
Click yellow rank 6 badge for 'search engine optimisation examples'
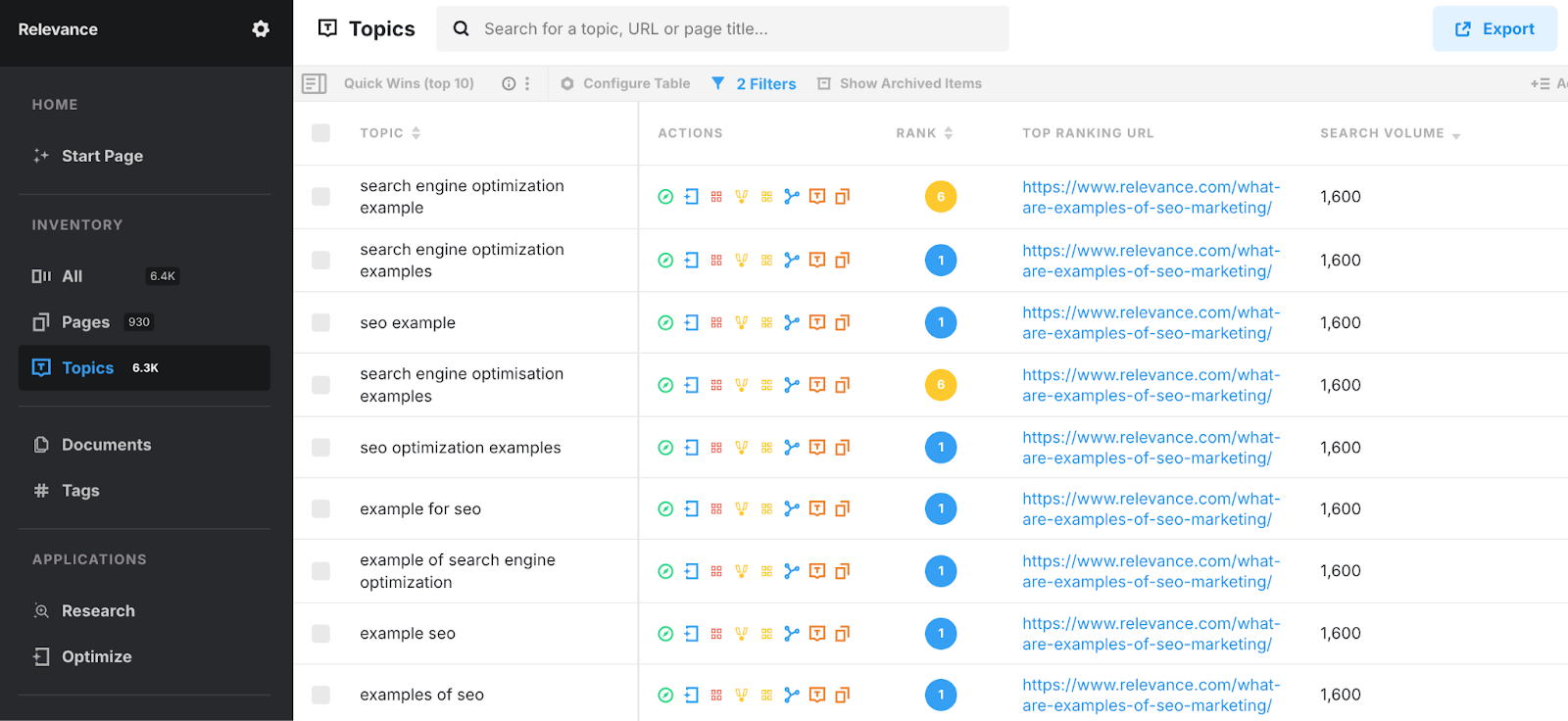pyautogui.click(x=941, y=385)
